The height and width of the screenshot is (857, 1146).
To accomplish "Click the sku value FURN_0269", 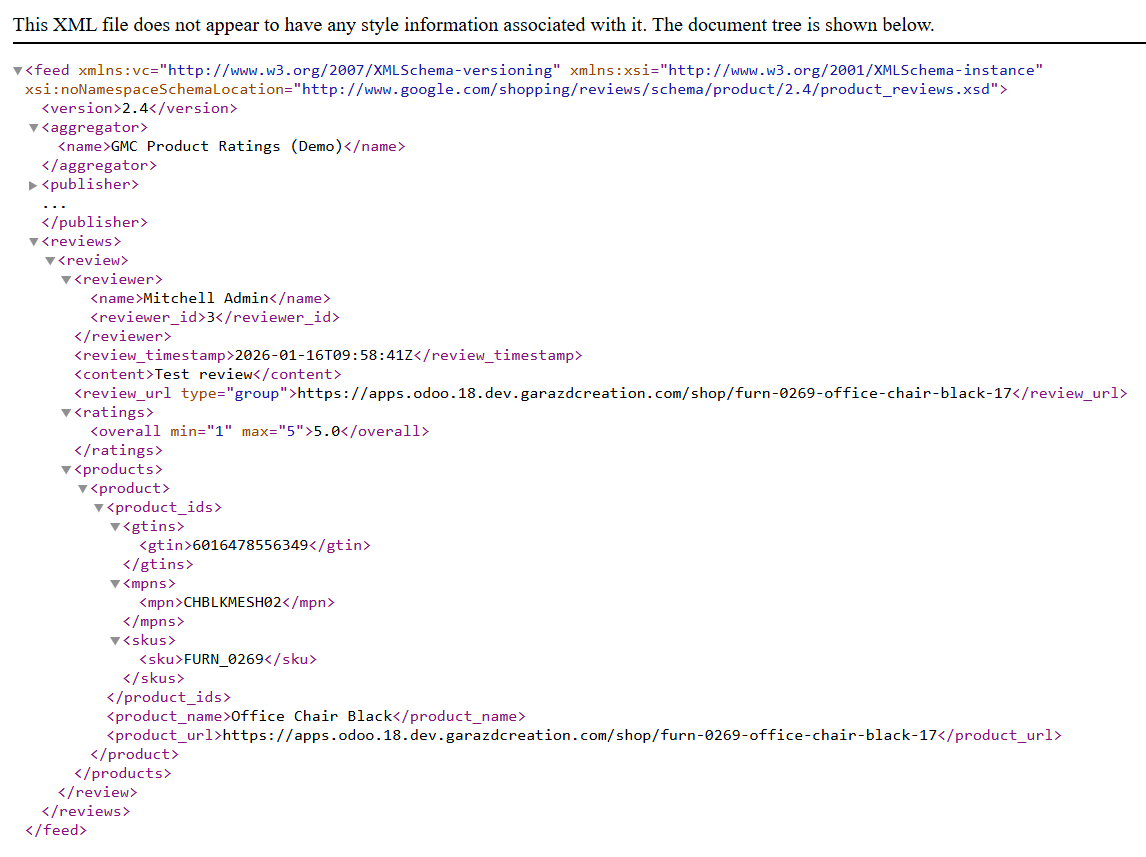I will [224, 659].
